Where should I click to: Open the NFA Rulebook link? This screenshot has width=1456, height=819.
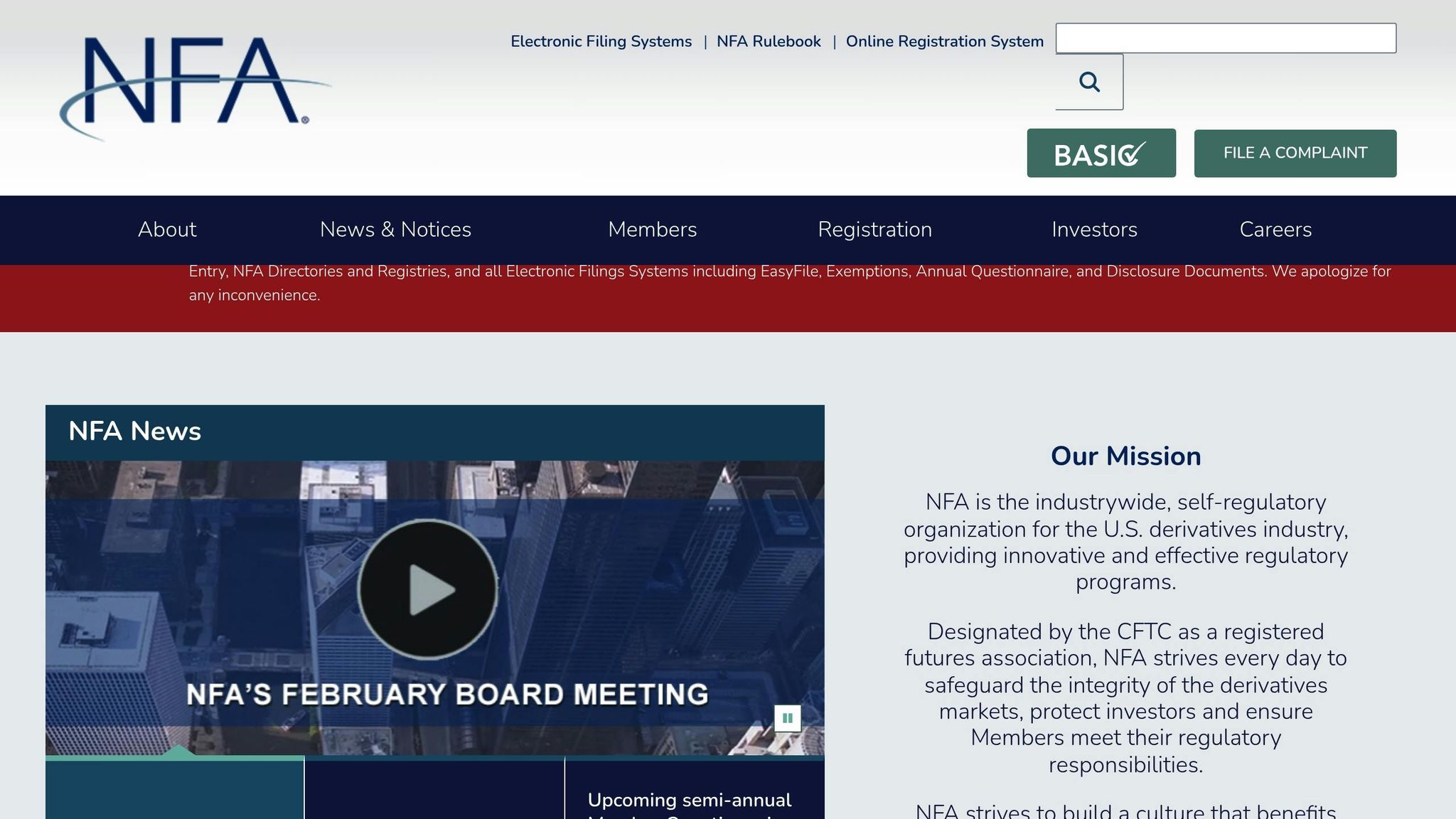(769, 41)
